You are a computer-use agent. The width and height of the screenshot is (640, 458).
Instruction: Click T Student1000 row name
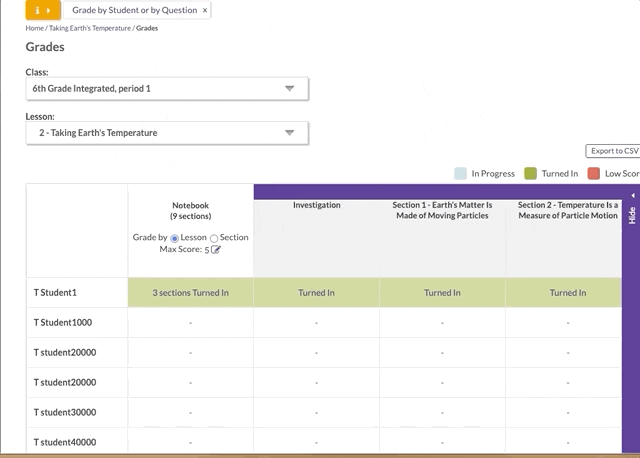pyautogui.click(x=63, y=322)
